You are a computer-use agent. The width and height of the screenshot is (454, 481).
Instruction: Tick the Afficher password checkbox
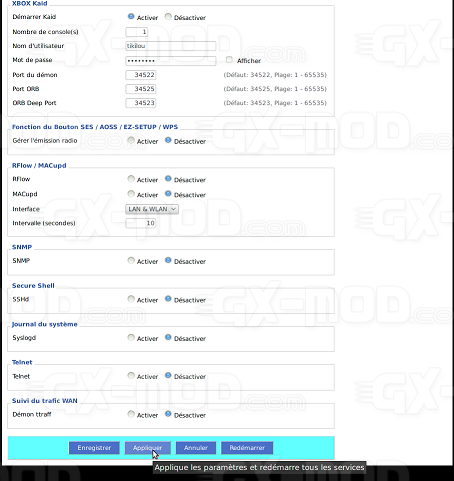(x=229, y=60)
